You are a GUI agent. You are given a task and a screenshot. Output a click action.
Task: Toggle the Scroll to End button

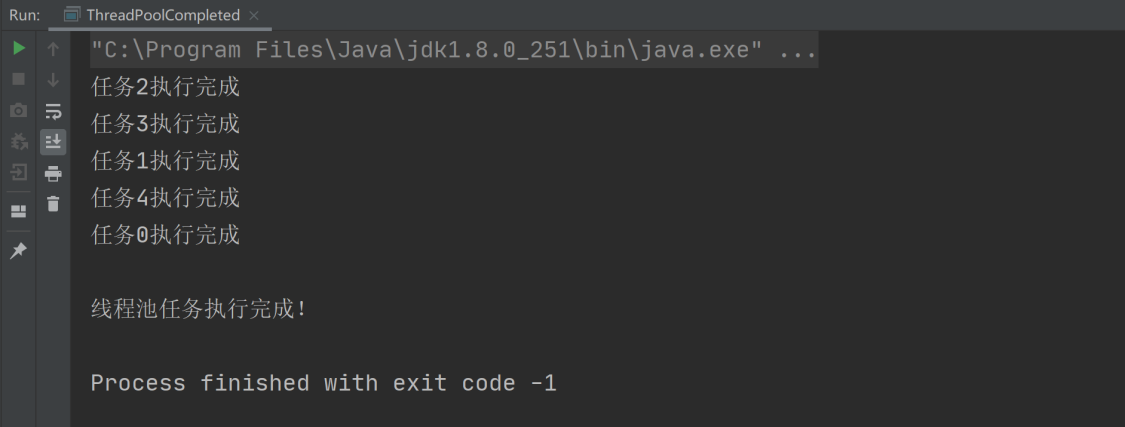53,142
